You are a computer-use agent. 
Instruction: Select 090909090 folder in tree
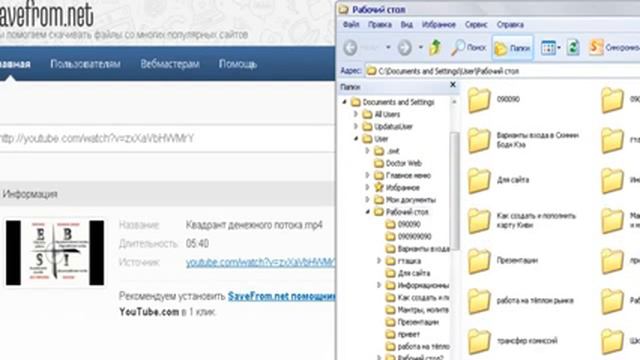click(x=409, y=236)
